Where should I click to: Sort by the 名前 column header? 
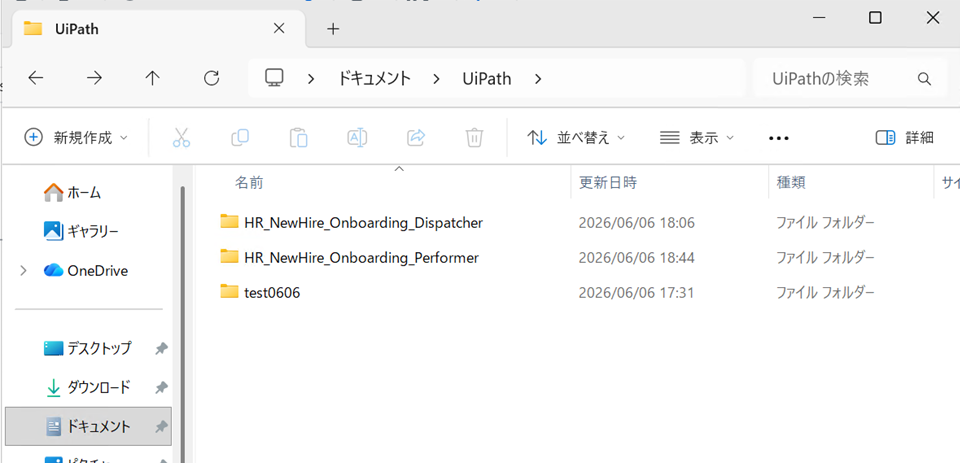249,182
